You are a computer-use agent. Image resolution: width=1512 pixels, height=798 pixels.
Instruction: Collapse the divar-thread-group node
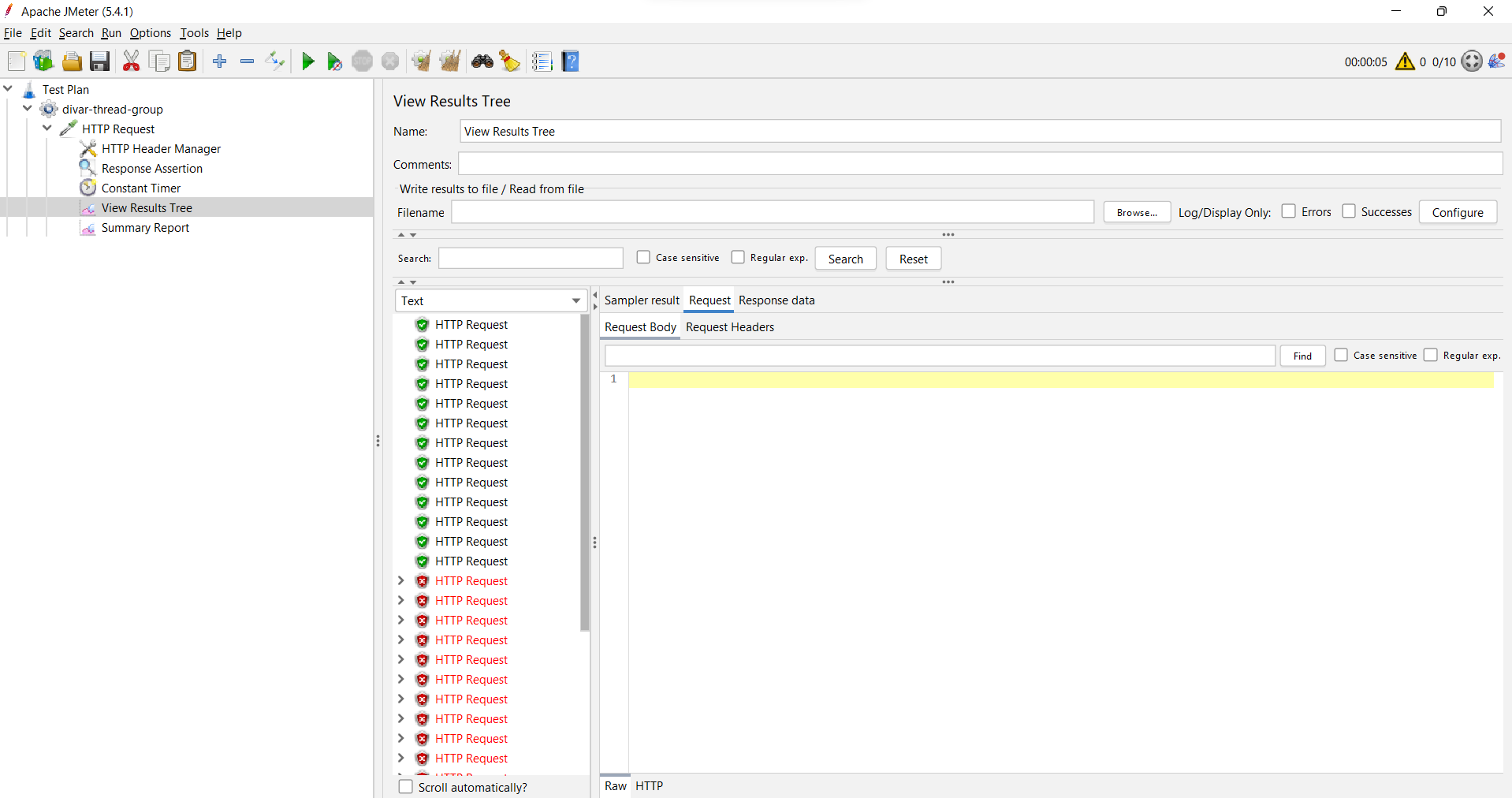[x=28, y=109]
